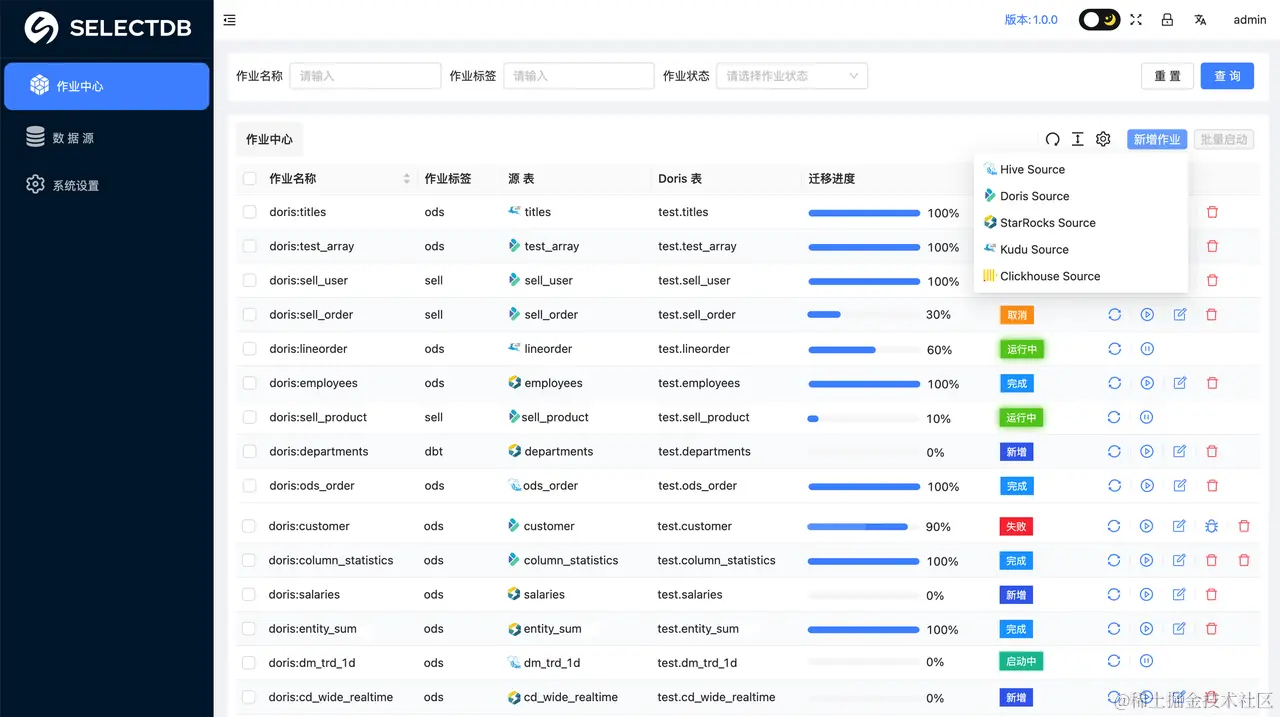
Task: Click the doris:sell_order progress bar at 30%
Action: (864, 315)
